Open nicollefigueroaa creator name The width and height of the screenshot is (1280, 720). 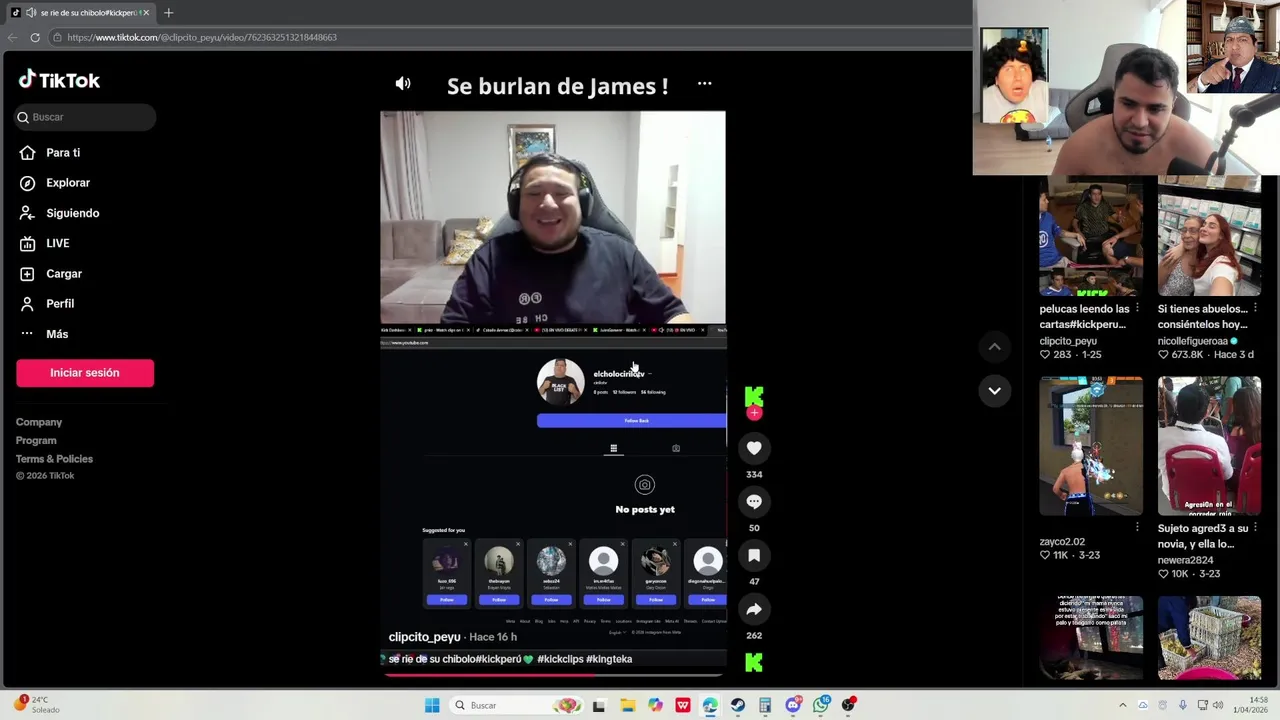tap(1192, 341)
